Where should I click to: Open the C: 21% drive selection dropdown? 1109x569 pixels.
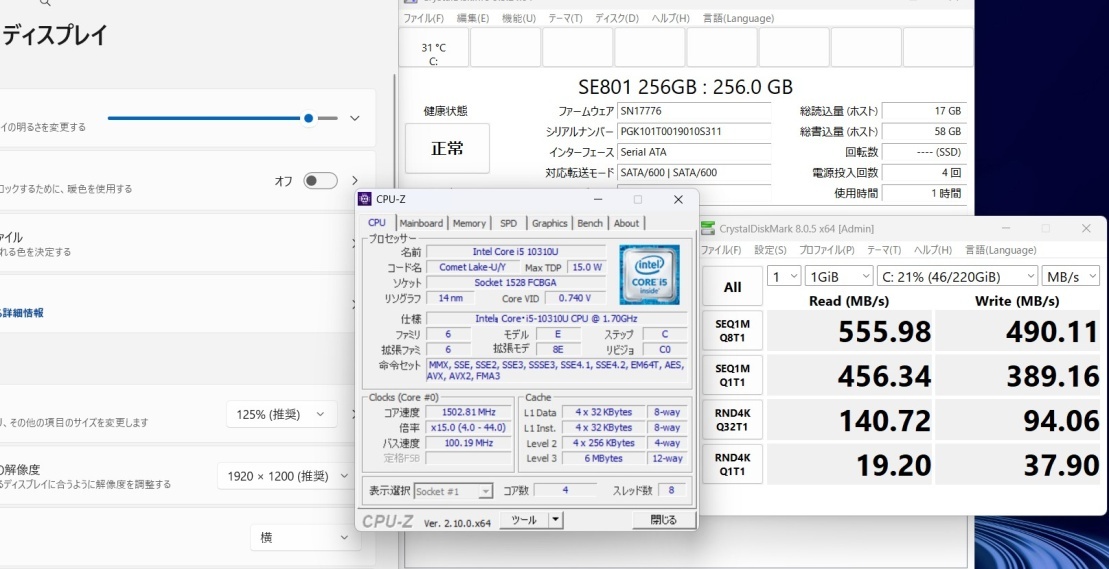pyautogui.click(x=957, y=276)
